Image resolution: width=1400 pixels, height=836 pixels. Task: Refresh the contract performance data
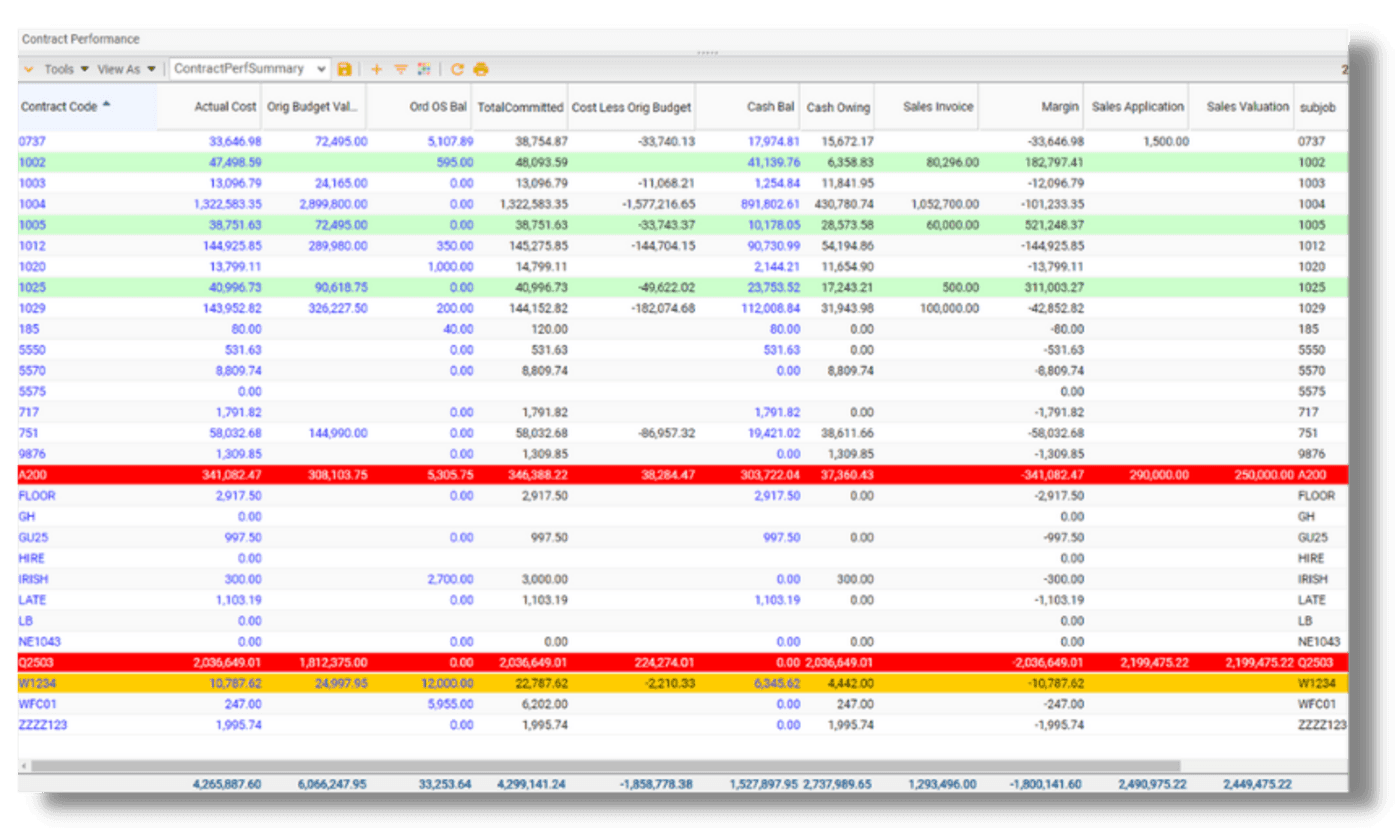click(x=457, y=69)
